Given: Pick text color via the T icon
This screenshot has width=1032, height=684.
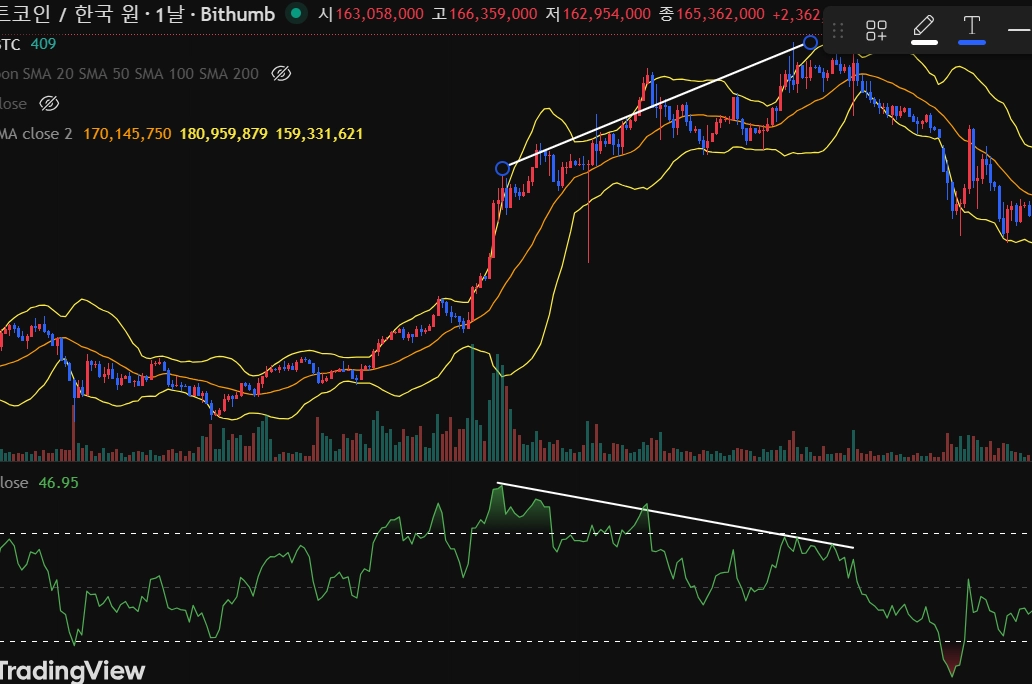Looking at the screenshot, I should point(971,30).
